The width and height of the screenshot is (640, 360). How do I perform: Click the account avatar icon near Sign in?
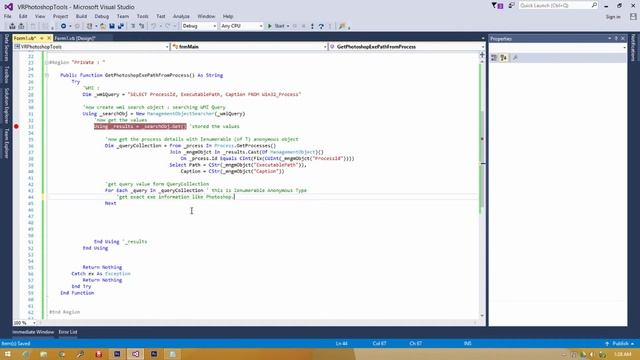click(633, 17)
